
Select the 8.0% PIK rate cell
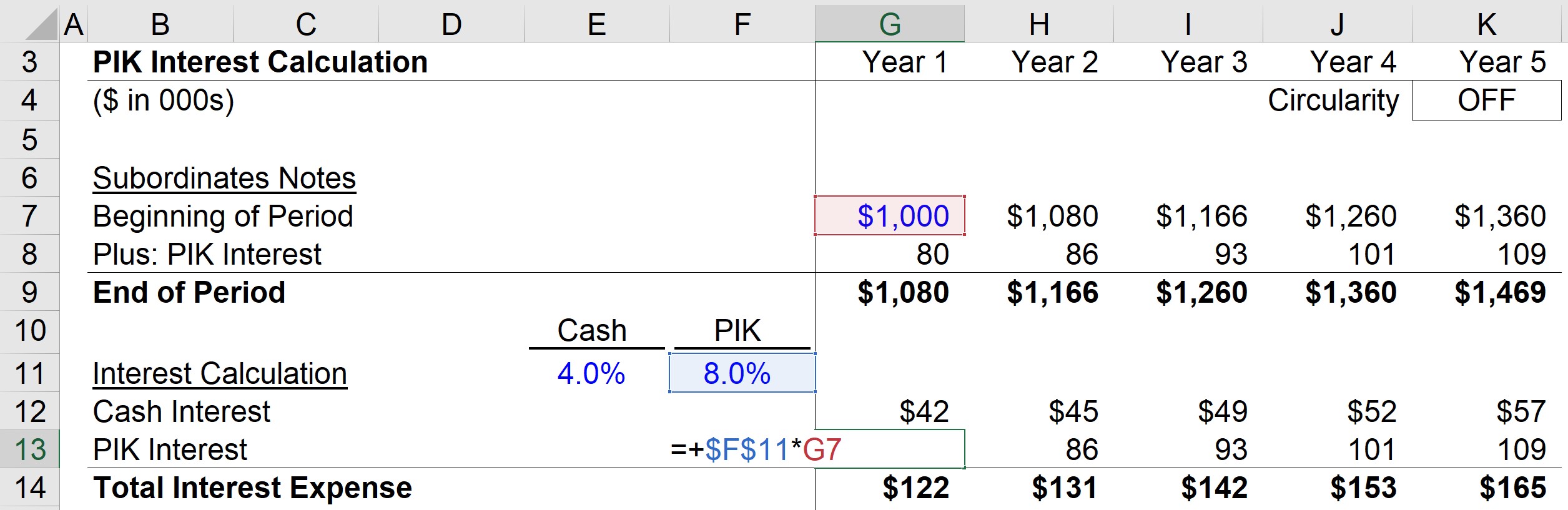click(742, 373)
